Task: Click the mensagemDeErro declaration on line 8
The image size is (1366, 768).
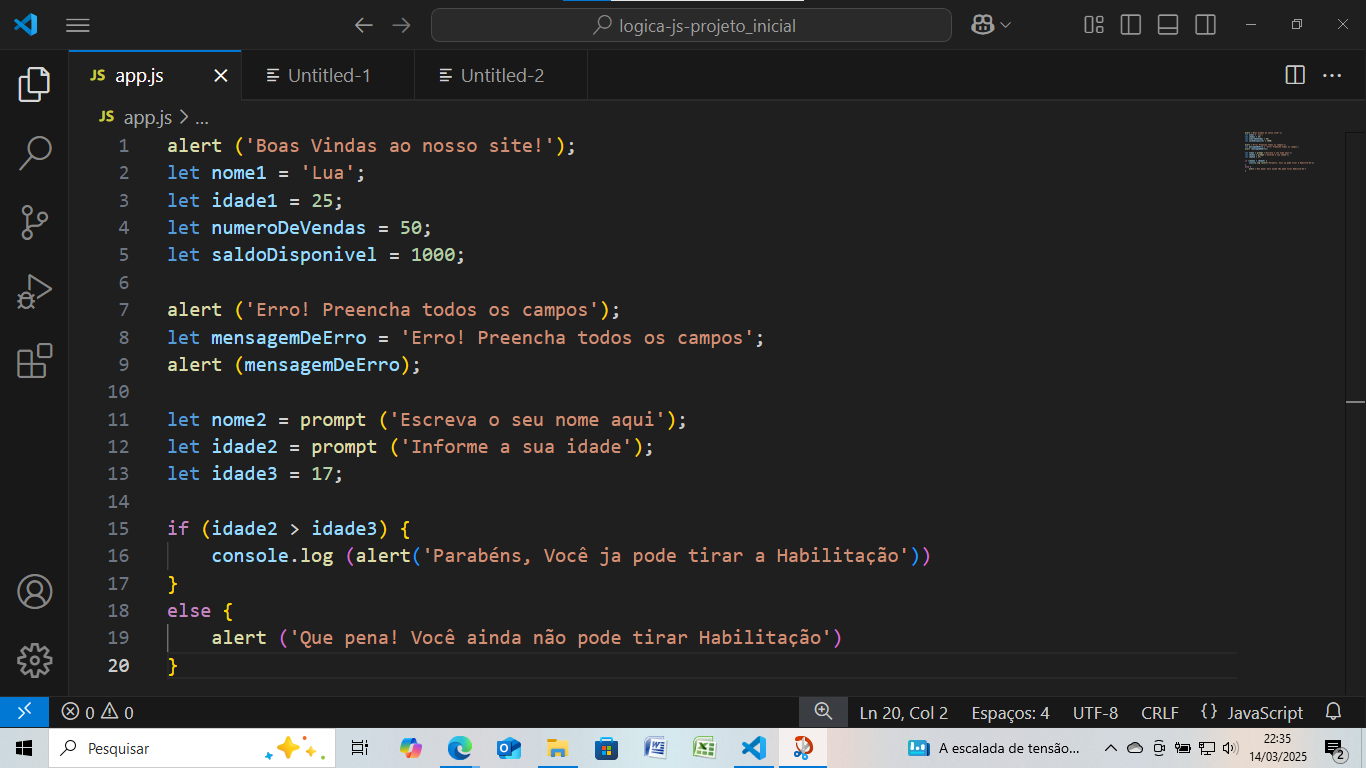Action: tap(288, 338)
